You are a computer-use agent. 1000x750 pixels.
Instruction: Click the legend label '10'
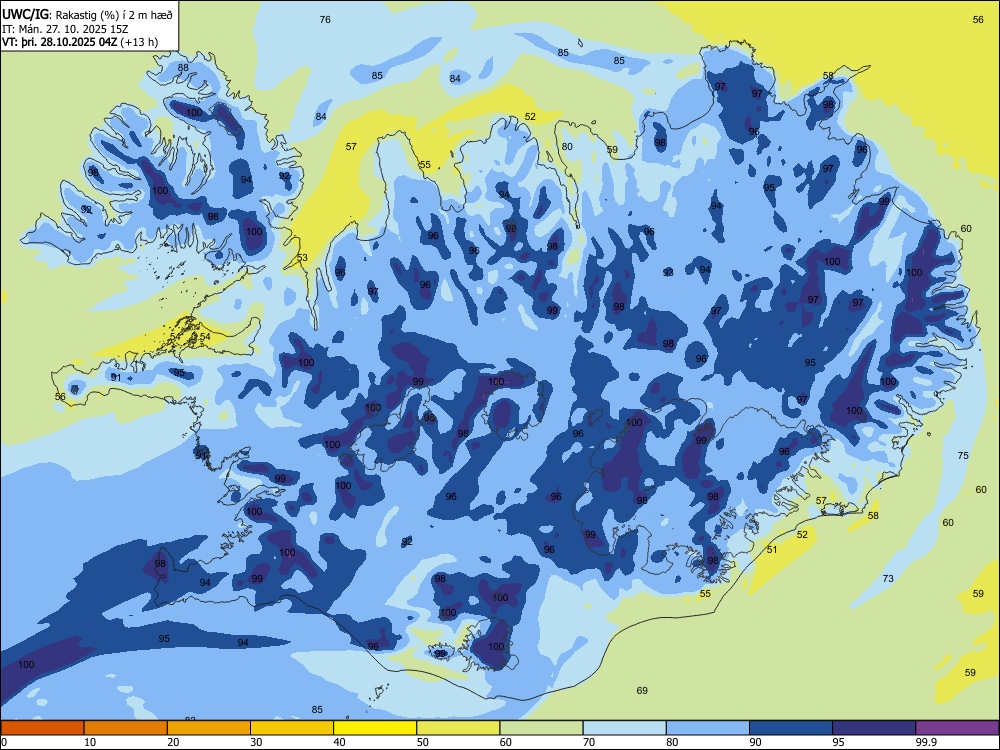coord(90,742)
